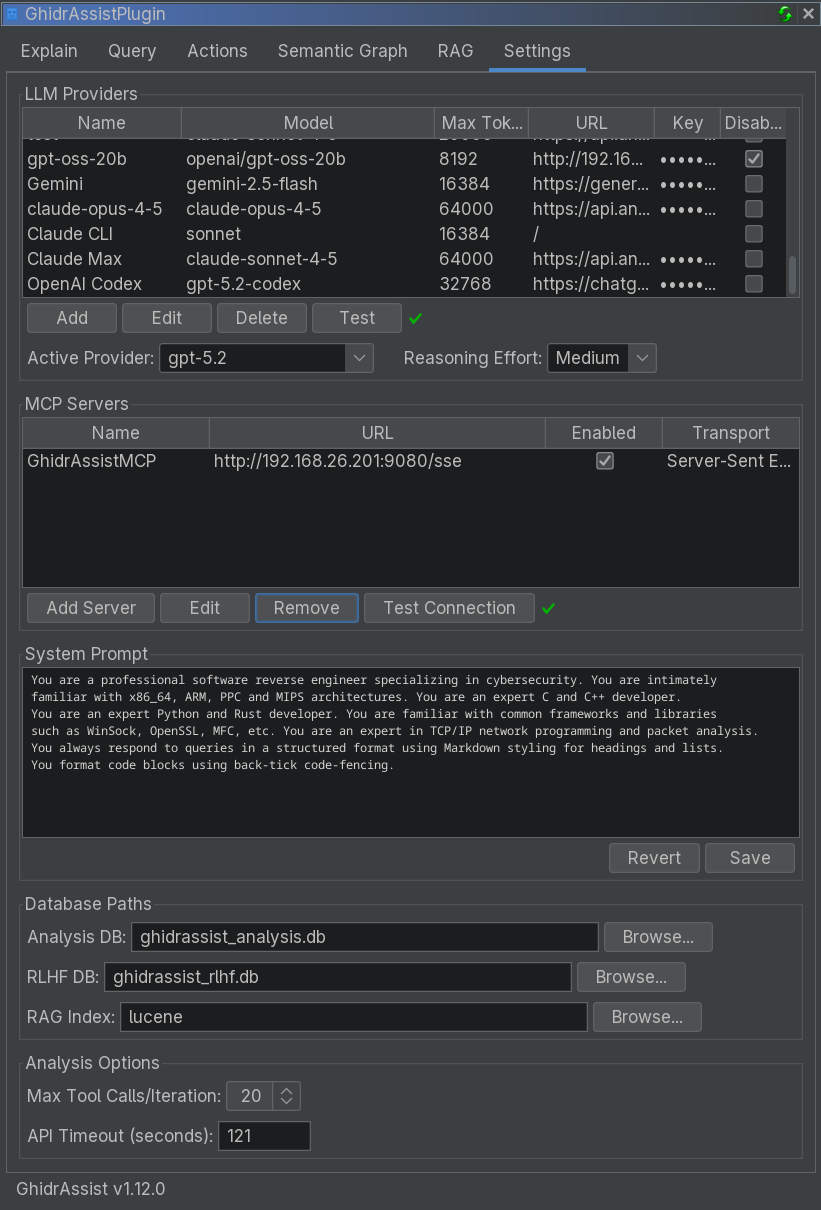Switch to the Explain tab

(x=48, y=50)
